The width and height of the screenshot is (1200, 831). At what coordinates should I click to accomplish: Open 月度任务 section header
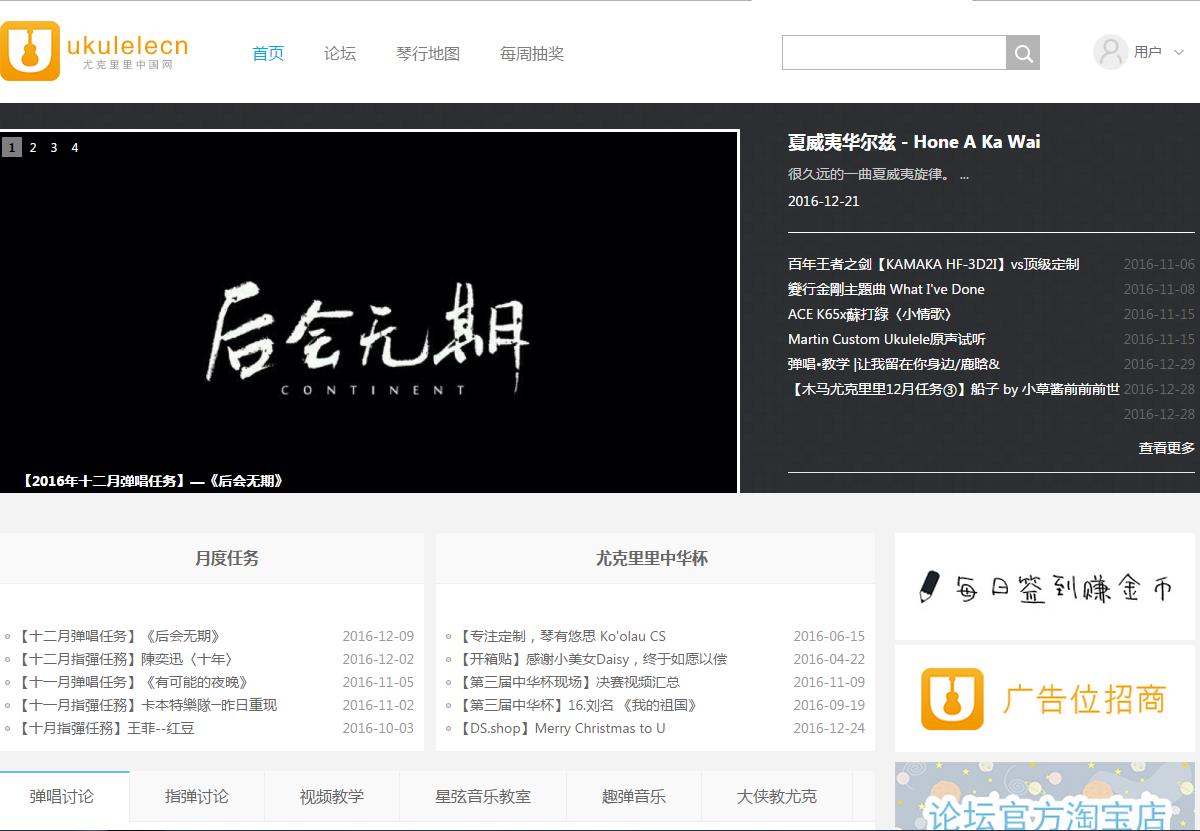(227, 558)
